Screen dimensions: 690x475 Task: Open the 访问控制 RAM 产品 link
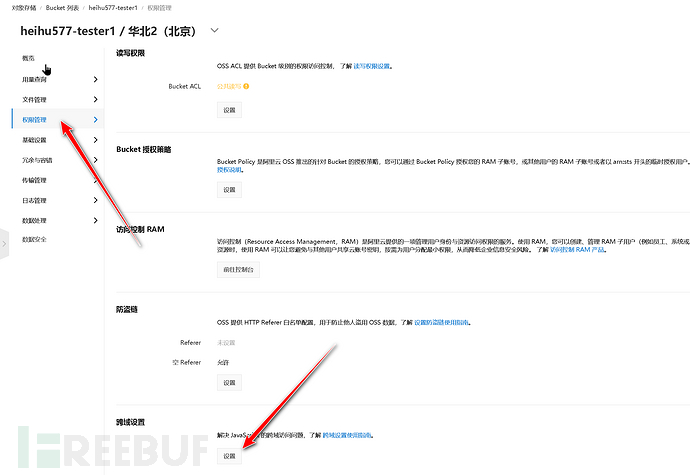[x=577, y=250]
